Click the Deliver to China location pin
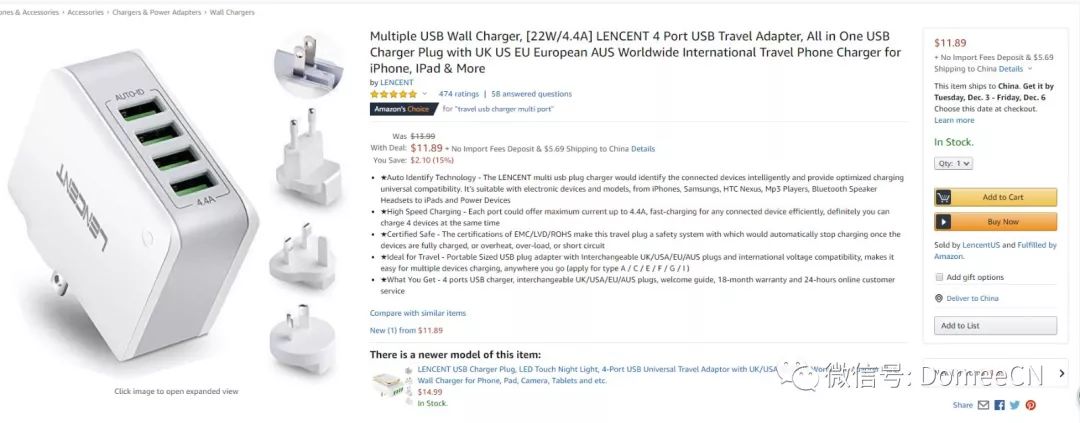1080x423 pixels. [x=939, y=298]
